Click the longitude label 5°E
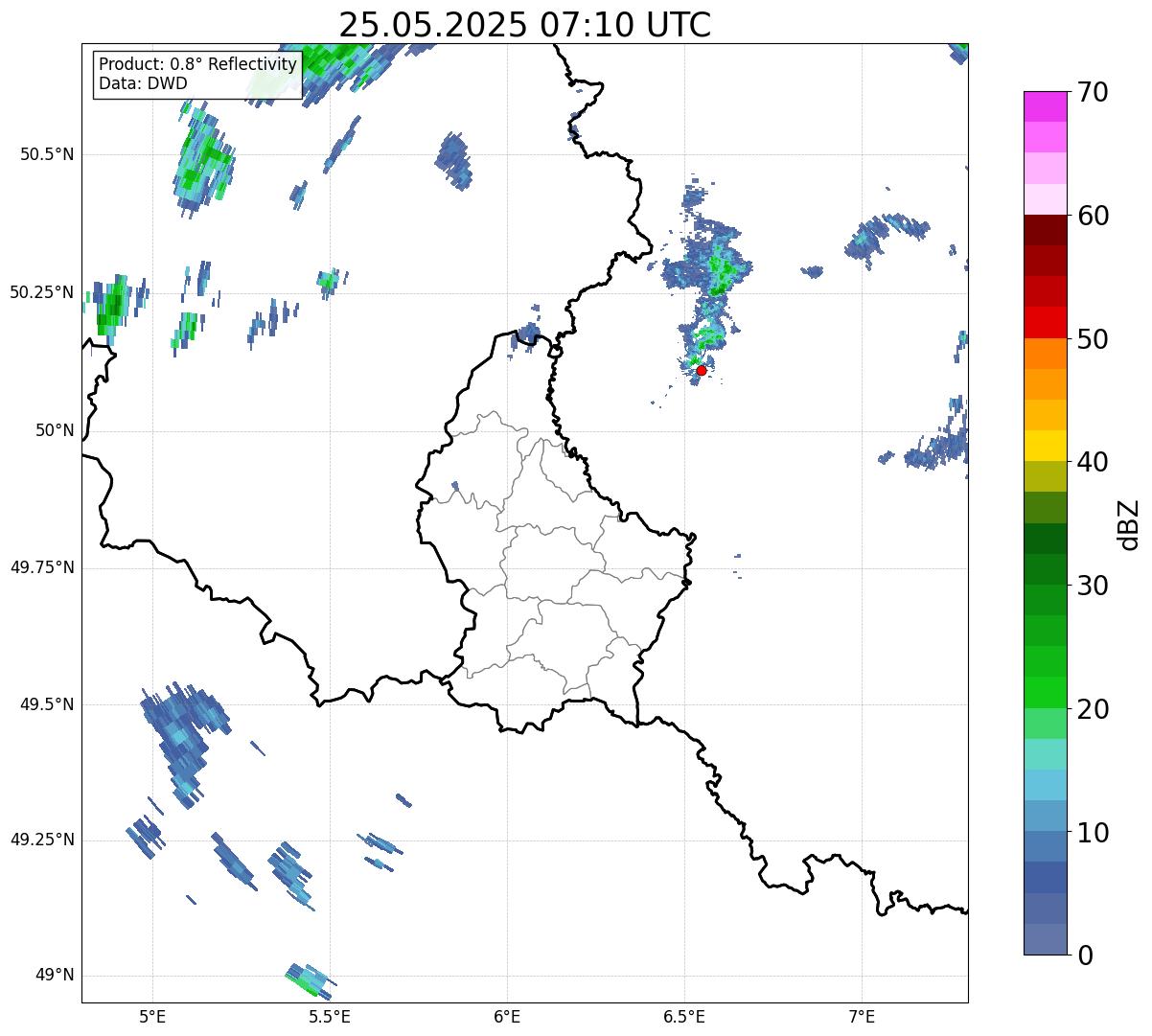The width and height of the screenshot is (1152, 1036). click(x=152, y=1016)
